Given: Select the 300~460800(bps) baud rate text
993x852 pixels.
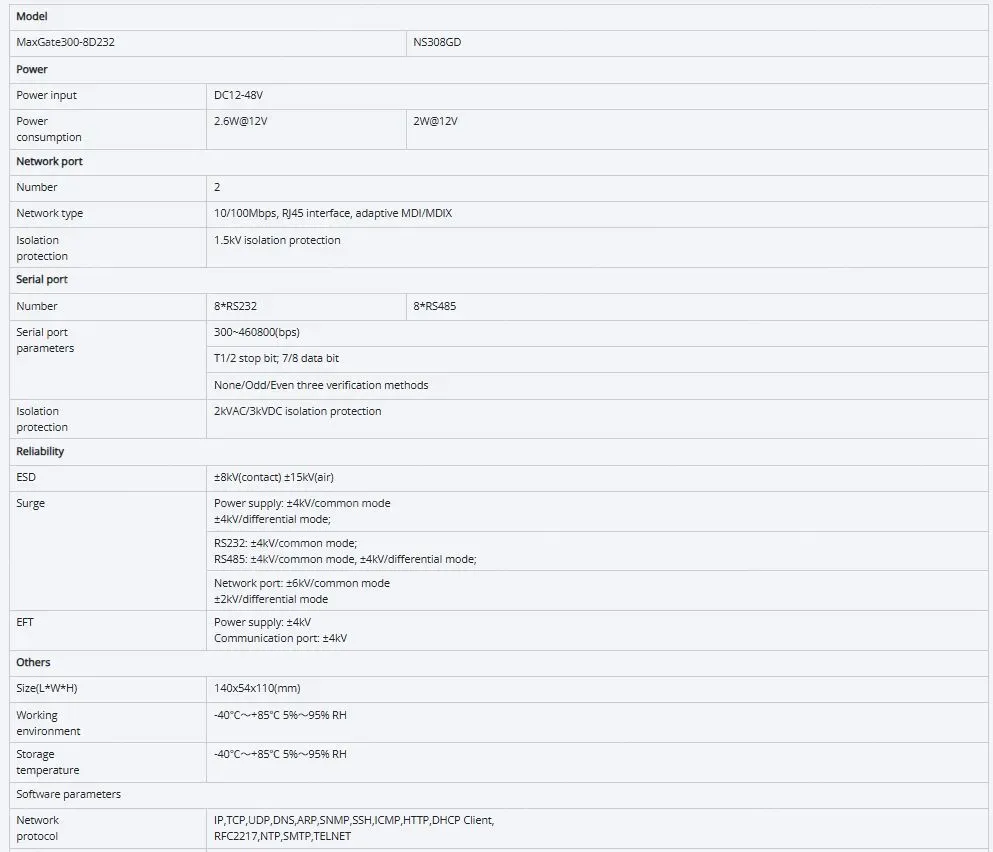Looking at the screenshot, I should coord(256,332).
